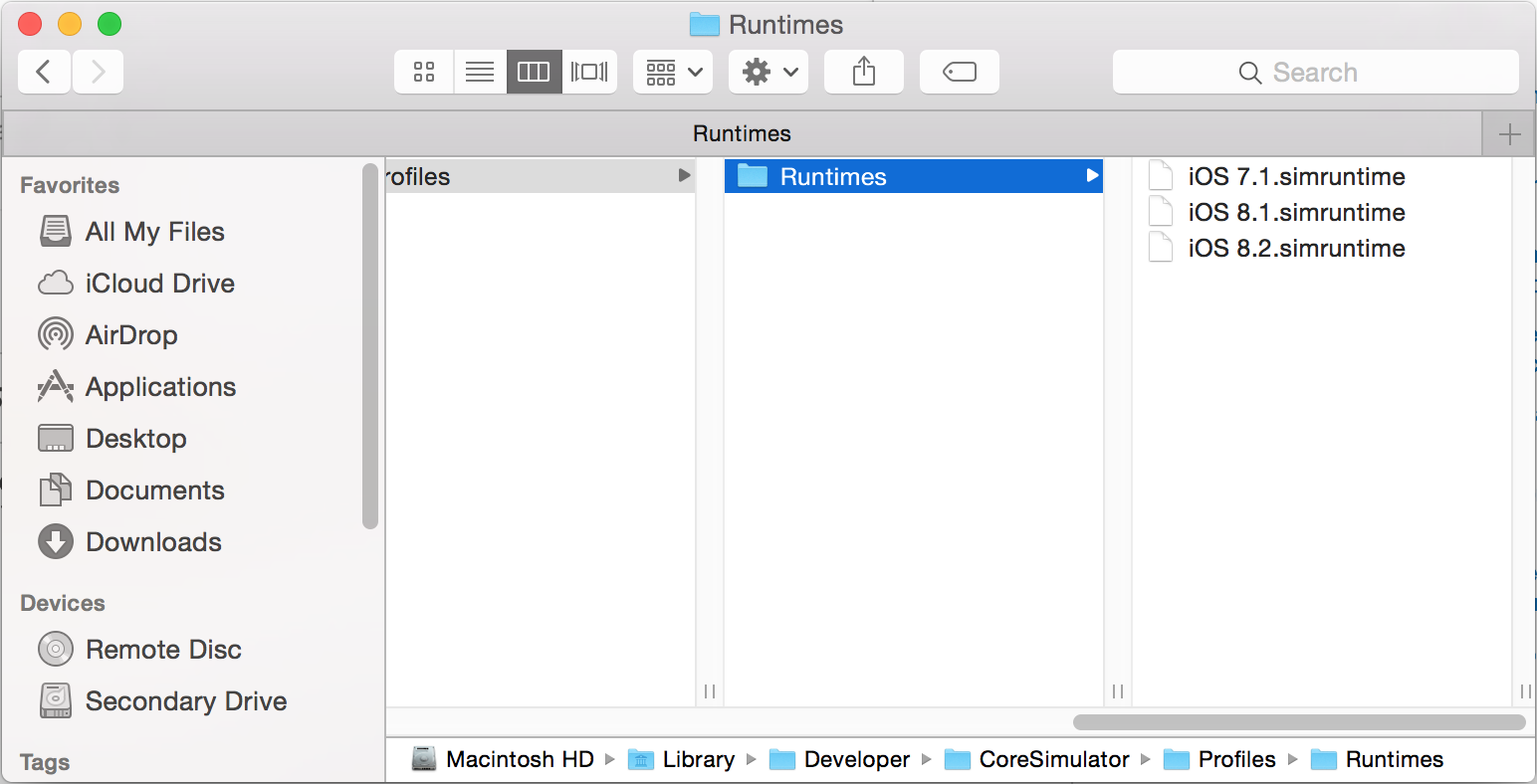
Task: Select the Runtimes tab
Action: [742, 133]
